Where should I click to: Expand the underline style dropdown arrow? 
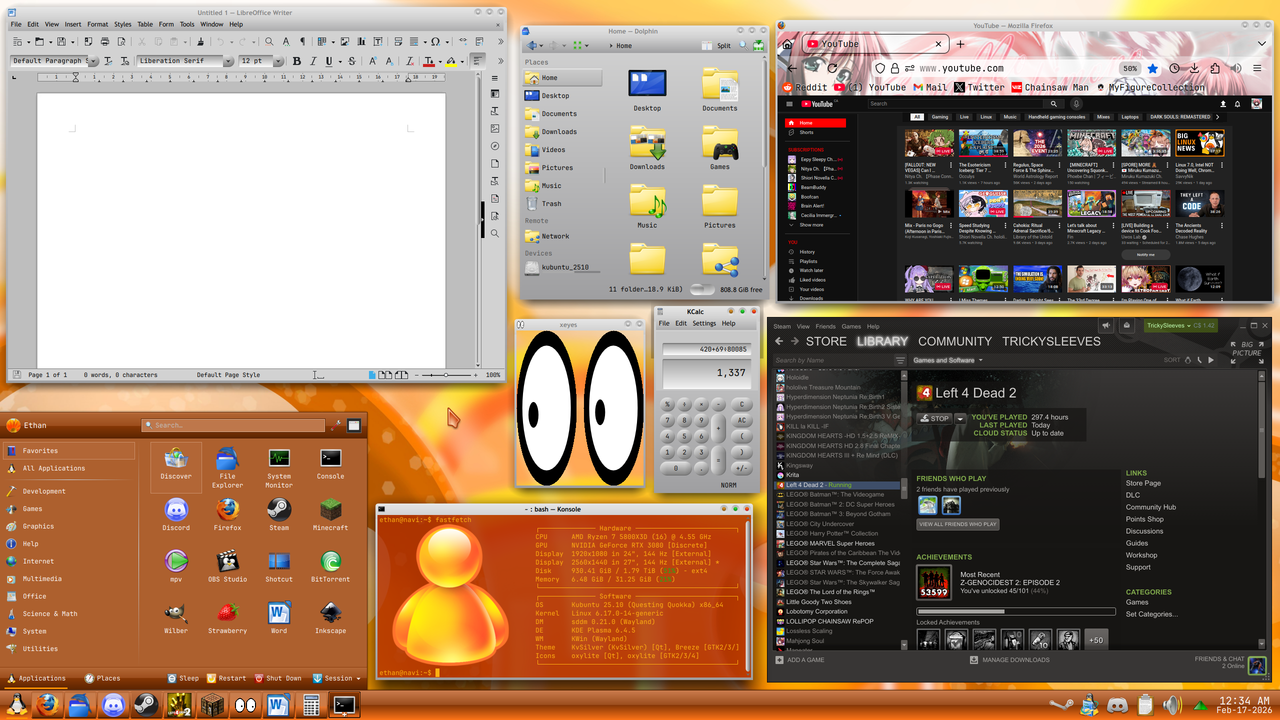tap(340, 61)
